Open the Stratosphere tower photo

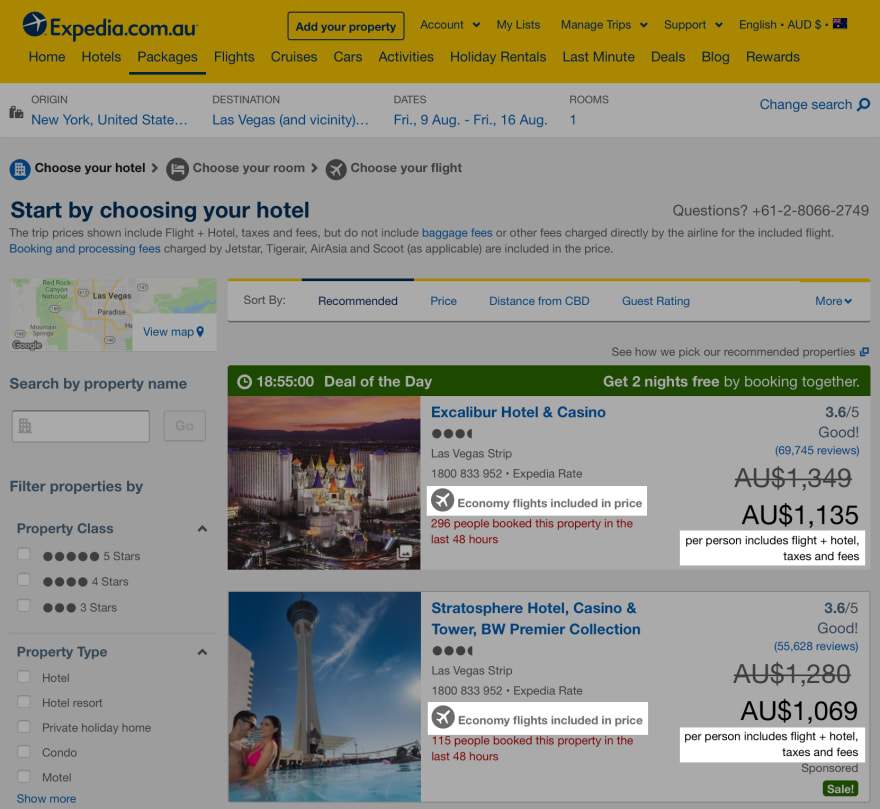(324, 697)
